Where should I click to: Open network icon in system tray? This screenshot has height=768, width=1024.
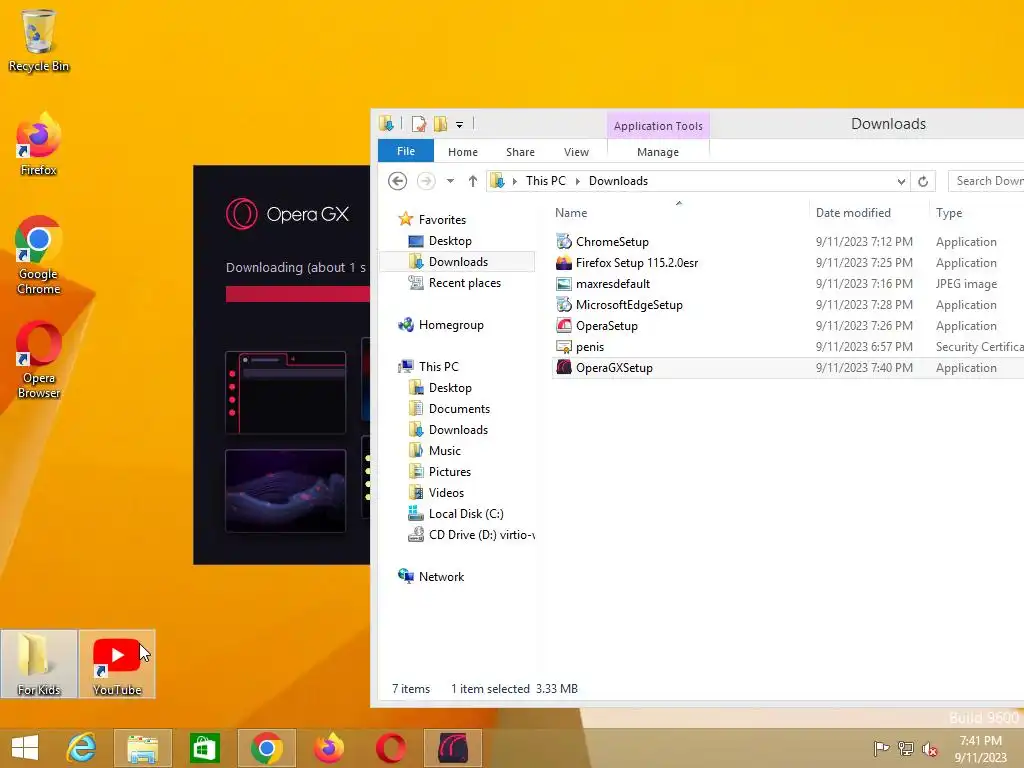click(906, 748)
